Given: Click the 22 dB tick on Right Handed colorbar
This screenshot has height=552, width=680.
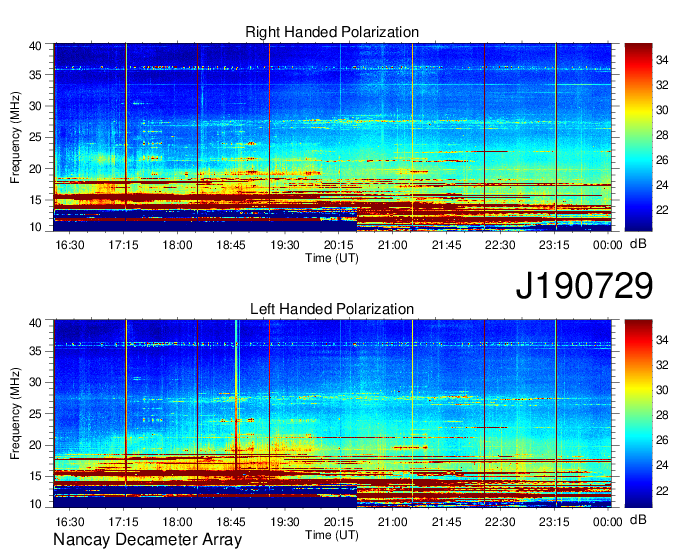Looking at the screenshot, I should 662,210.
